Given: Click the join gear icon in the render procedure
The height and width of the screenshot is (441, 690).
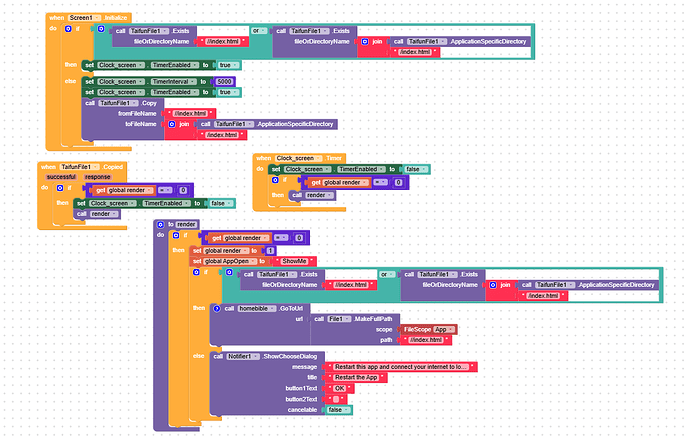Looking at the screenshot, I should [x=491, y=285].
